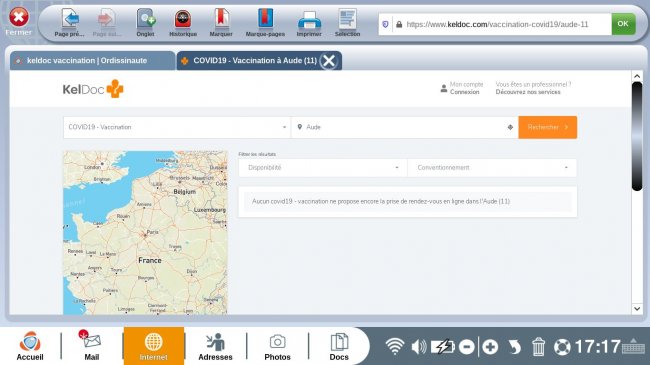Switch to keldoc vaccination Ordissinaute tab
The height and width of the screenshot is (365, 650).
tap(93, 61)
